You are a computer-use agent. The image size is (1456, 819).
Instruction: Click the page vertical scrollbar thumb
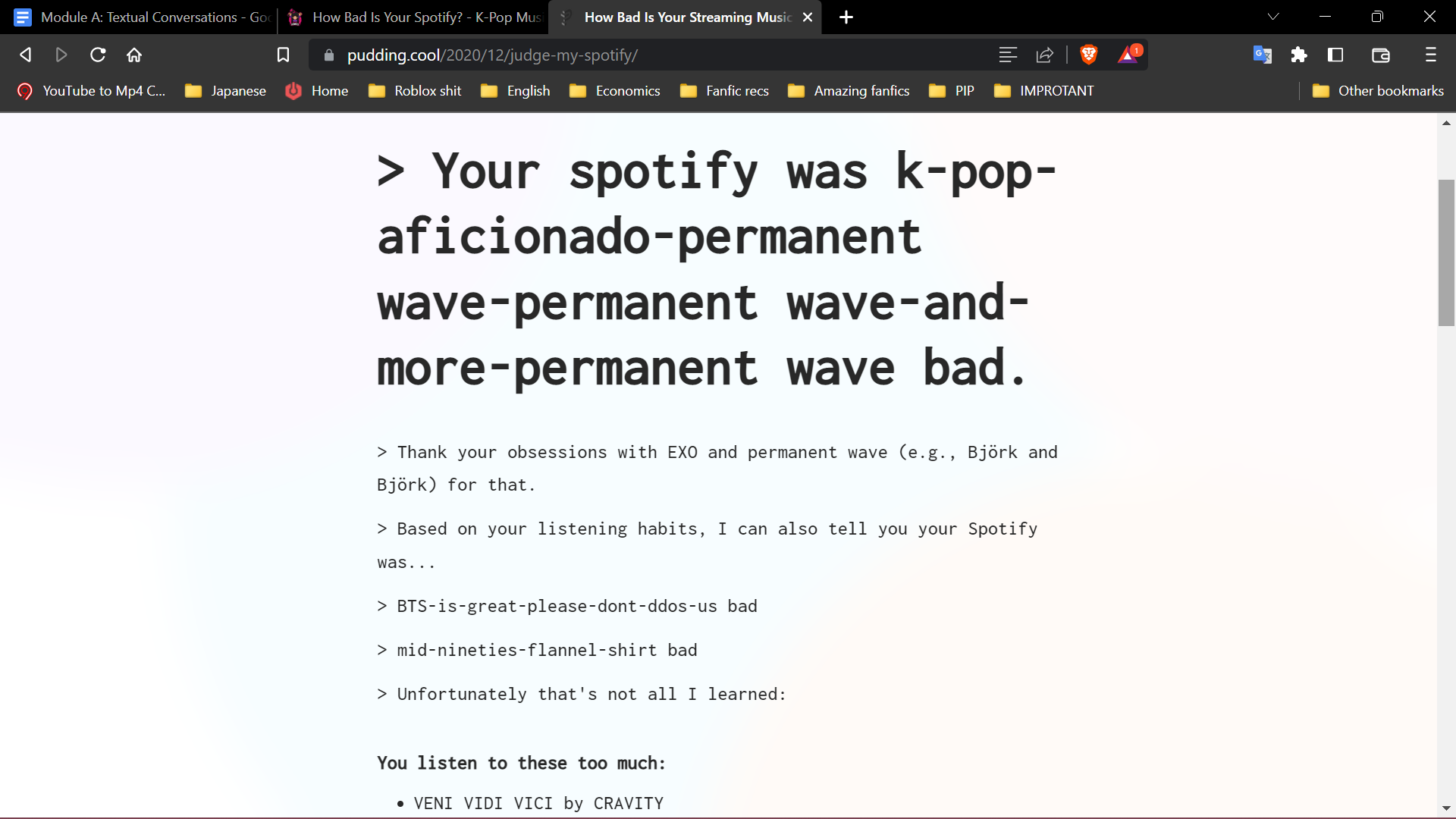click(x=1446, y=253)
